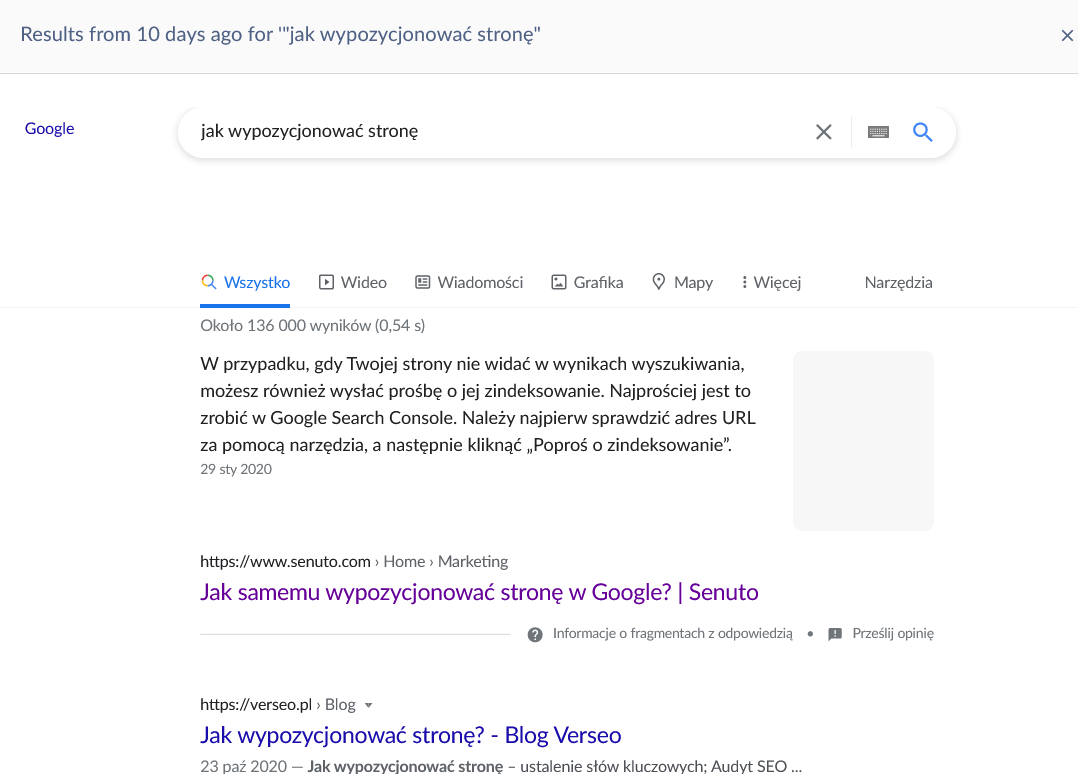1085x778 pixels.
Task: Open Informacje o fragmentach z odpowiedzią
Action: 672,633
